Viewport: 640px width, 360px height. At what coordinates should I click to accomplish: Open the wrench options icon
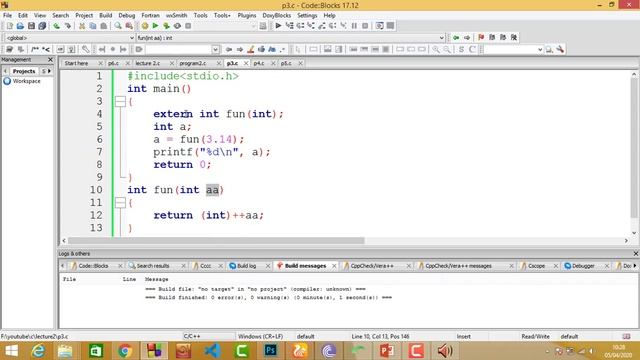pyautogui.click(x=560, y=49)
